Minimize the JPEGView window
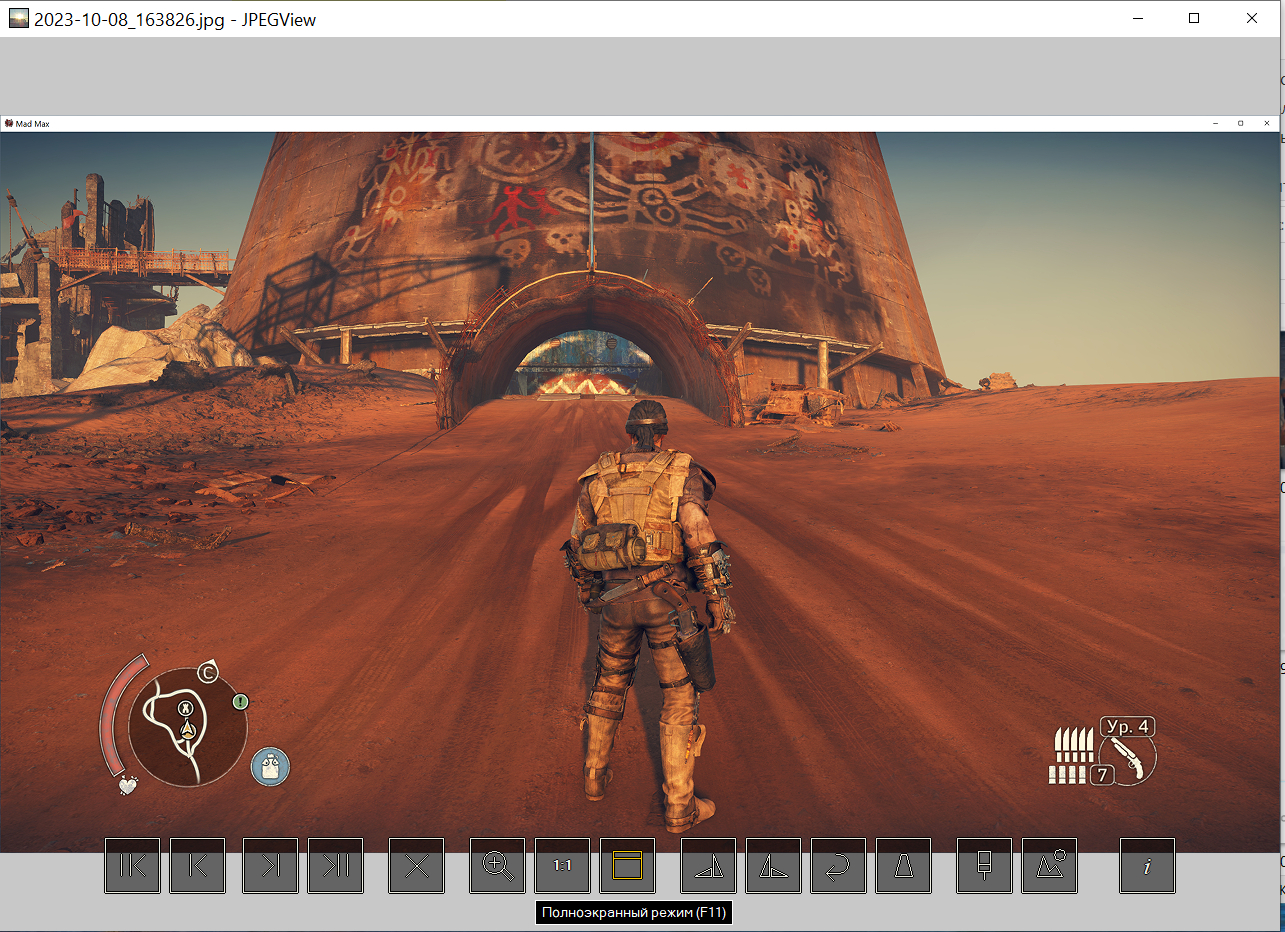Screen dimensions: 1285x932 point(1137,18)
